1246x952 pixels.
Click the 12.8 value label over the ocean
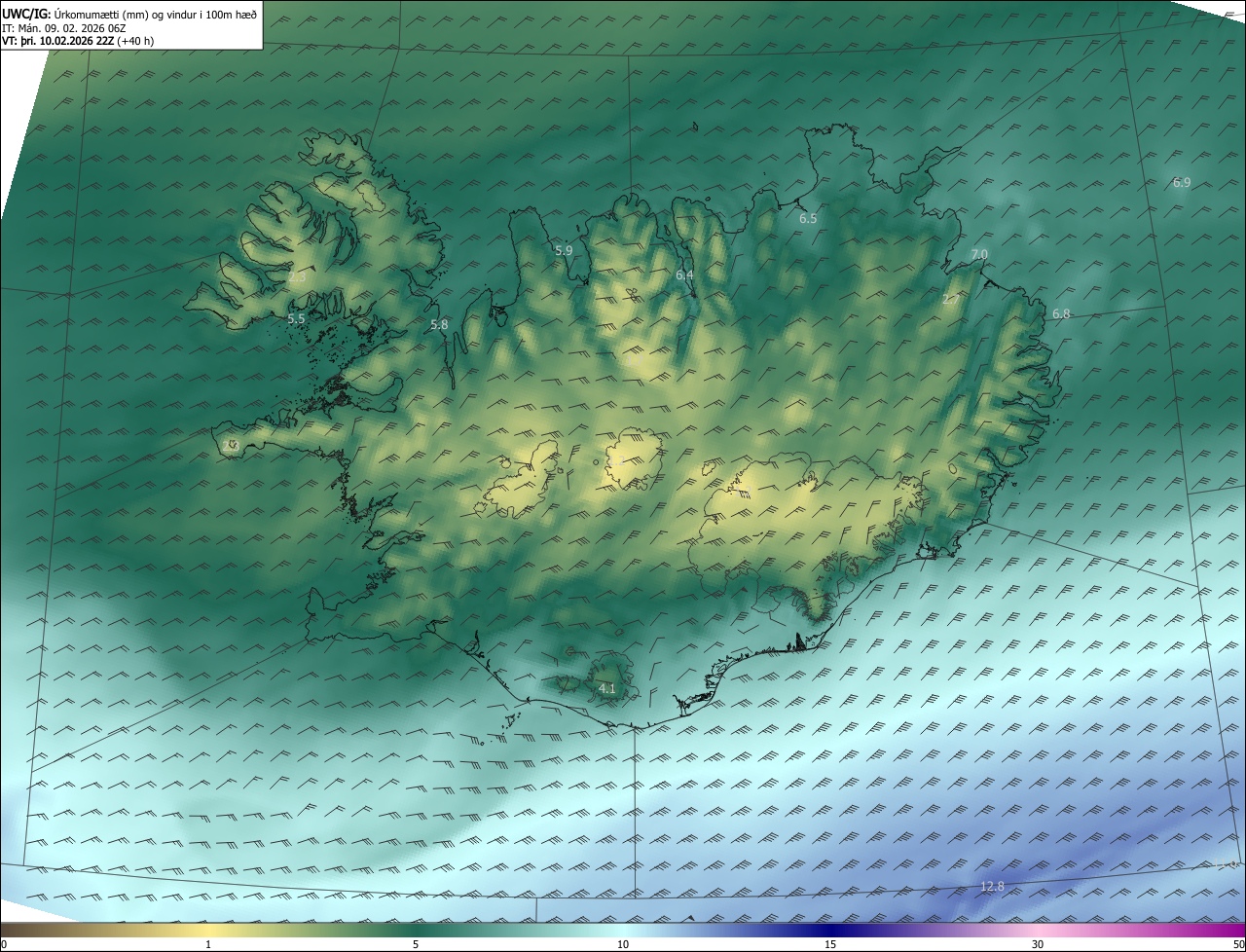[x=992, y=886]
